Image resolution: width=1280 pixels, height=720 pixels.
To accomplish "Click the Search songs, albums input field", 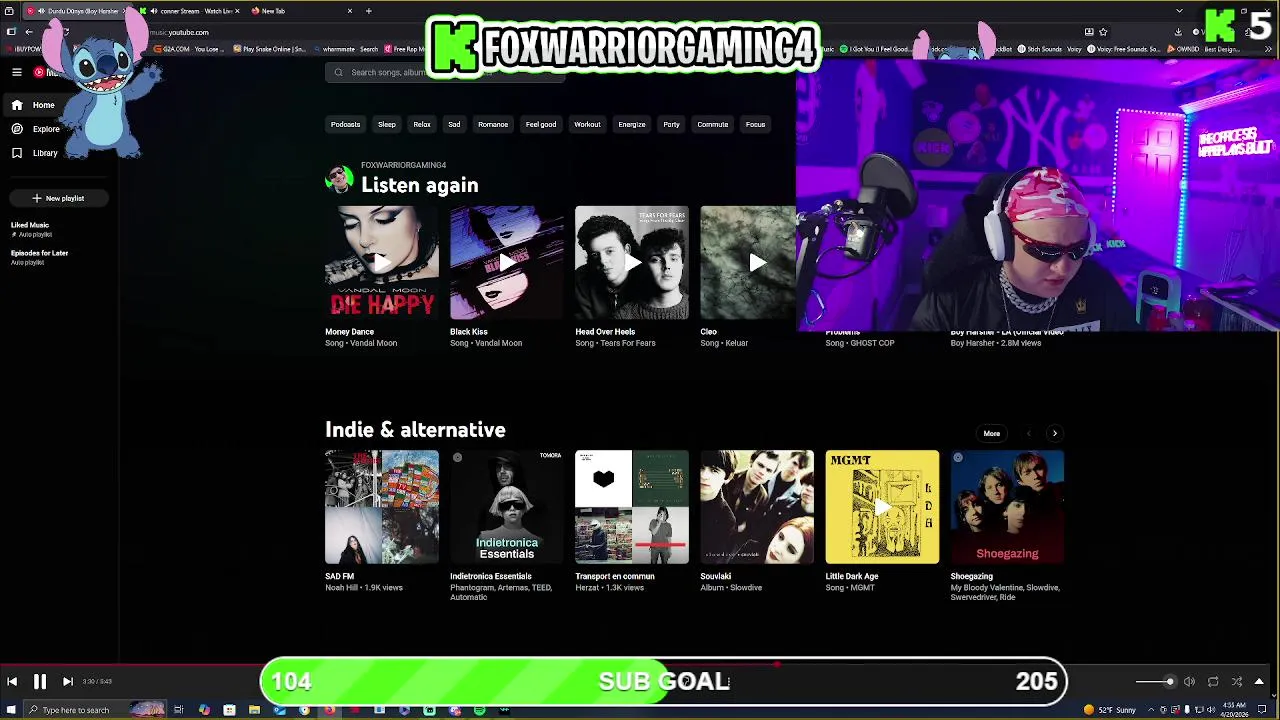I will [x=445, y=72].
